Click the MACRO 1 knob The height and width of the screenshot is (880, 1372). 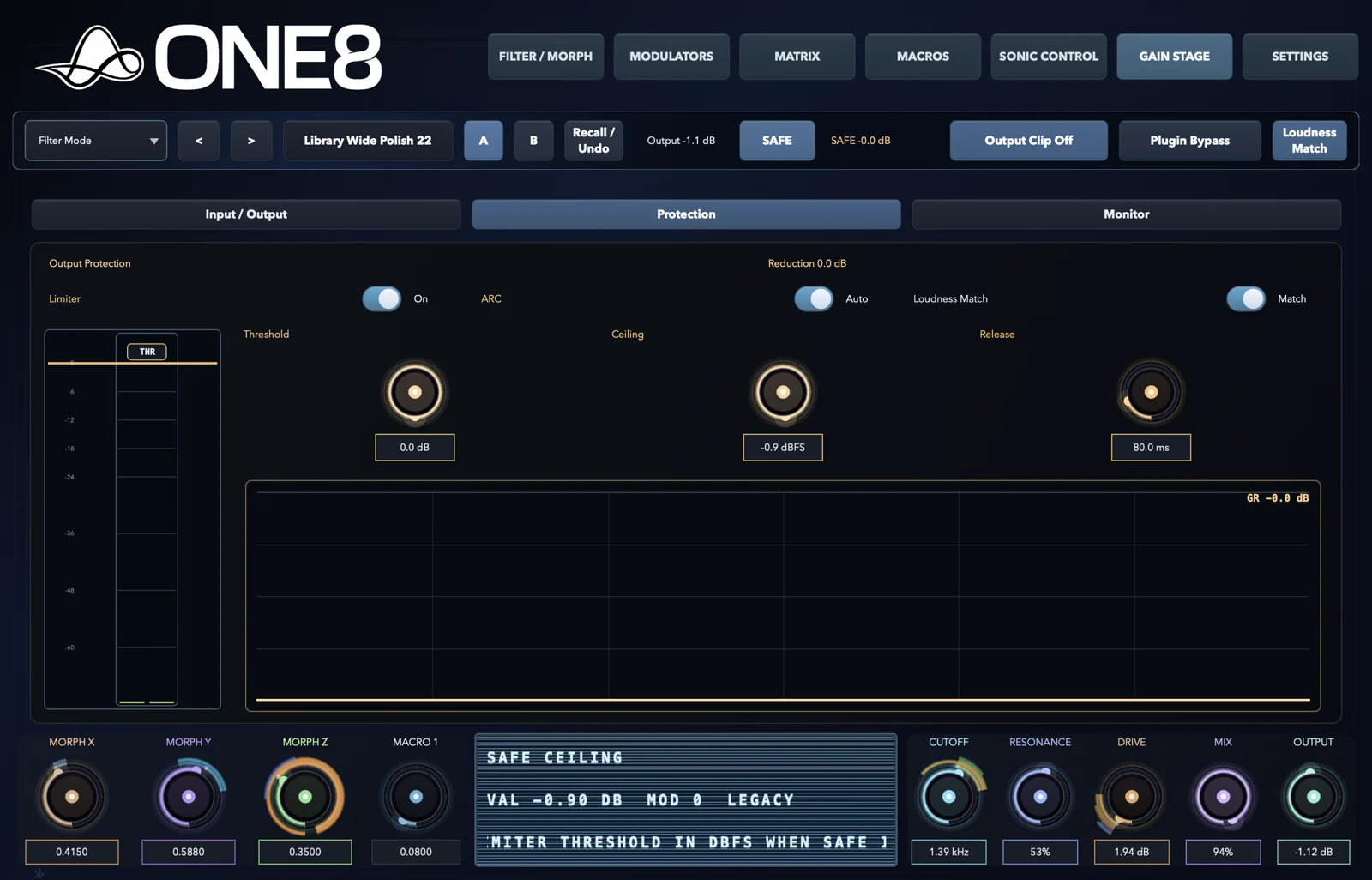tap(416, 797)
